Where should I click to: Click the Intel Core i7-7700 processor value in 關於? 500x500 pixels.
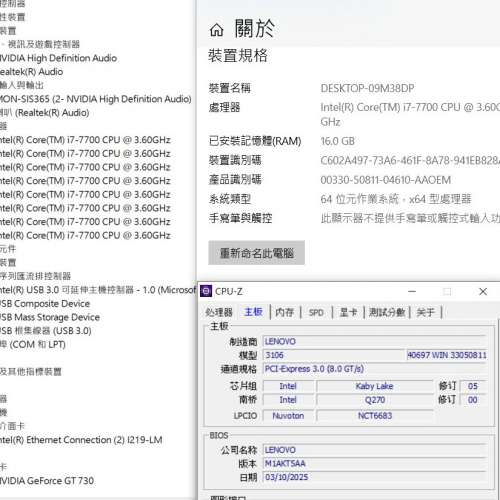410,114
